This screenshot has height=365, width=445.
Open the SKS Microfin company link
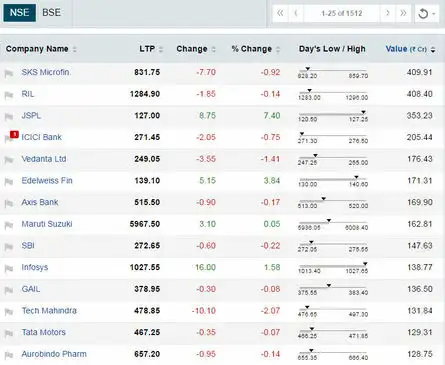tap(45, 72)
